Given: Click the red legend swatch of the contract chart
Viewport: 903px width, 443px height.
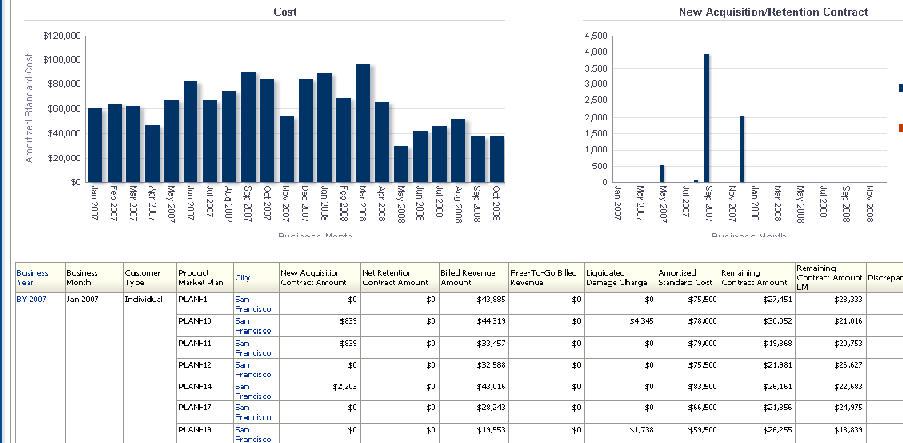Looking at the screenshot, I should coord(900,128).
